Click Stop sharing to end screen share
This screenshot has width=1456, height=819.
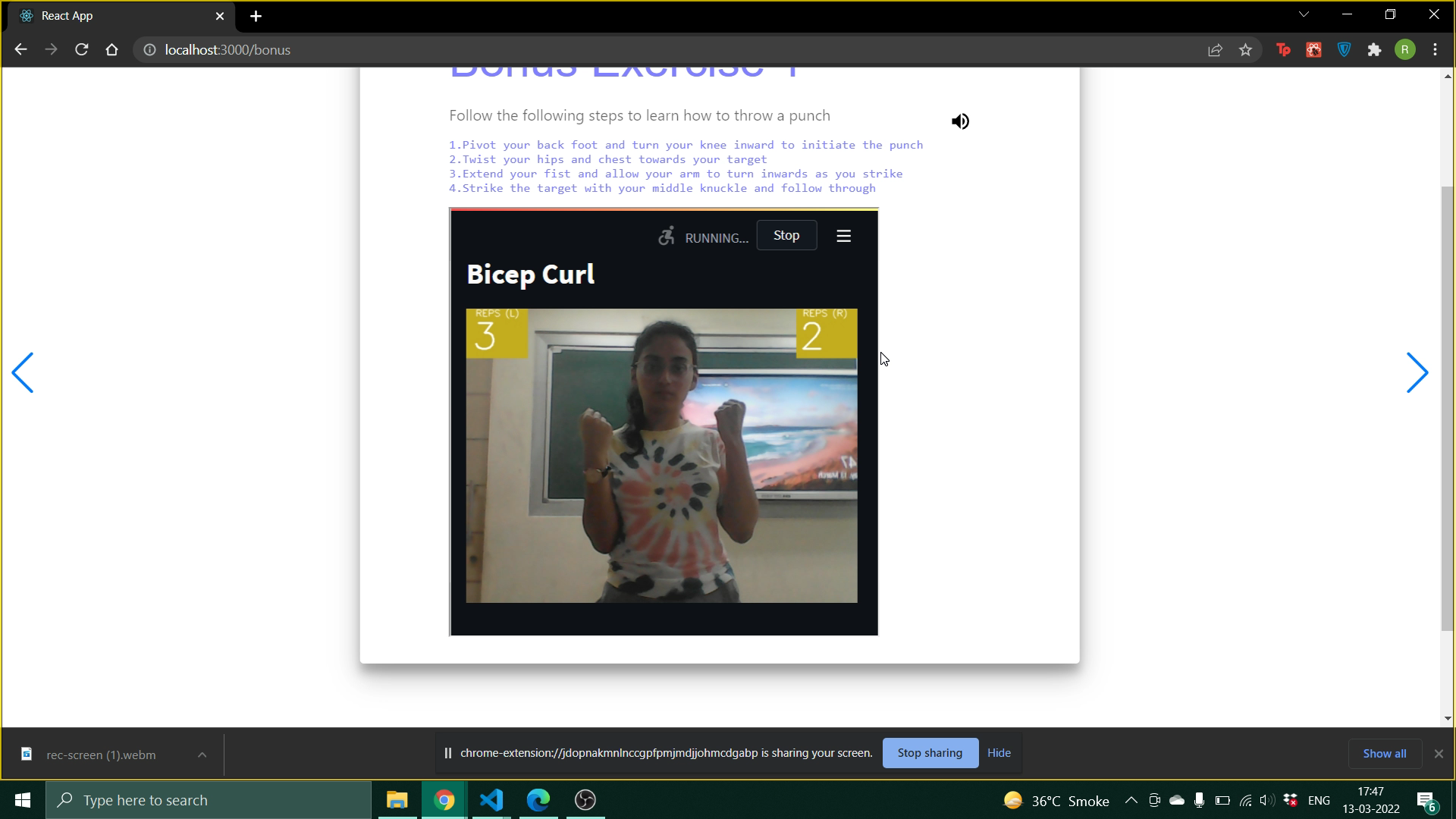(930, 752)
